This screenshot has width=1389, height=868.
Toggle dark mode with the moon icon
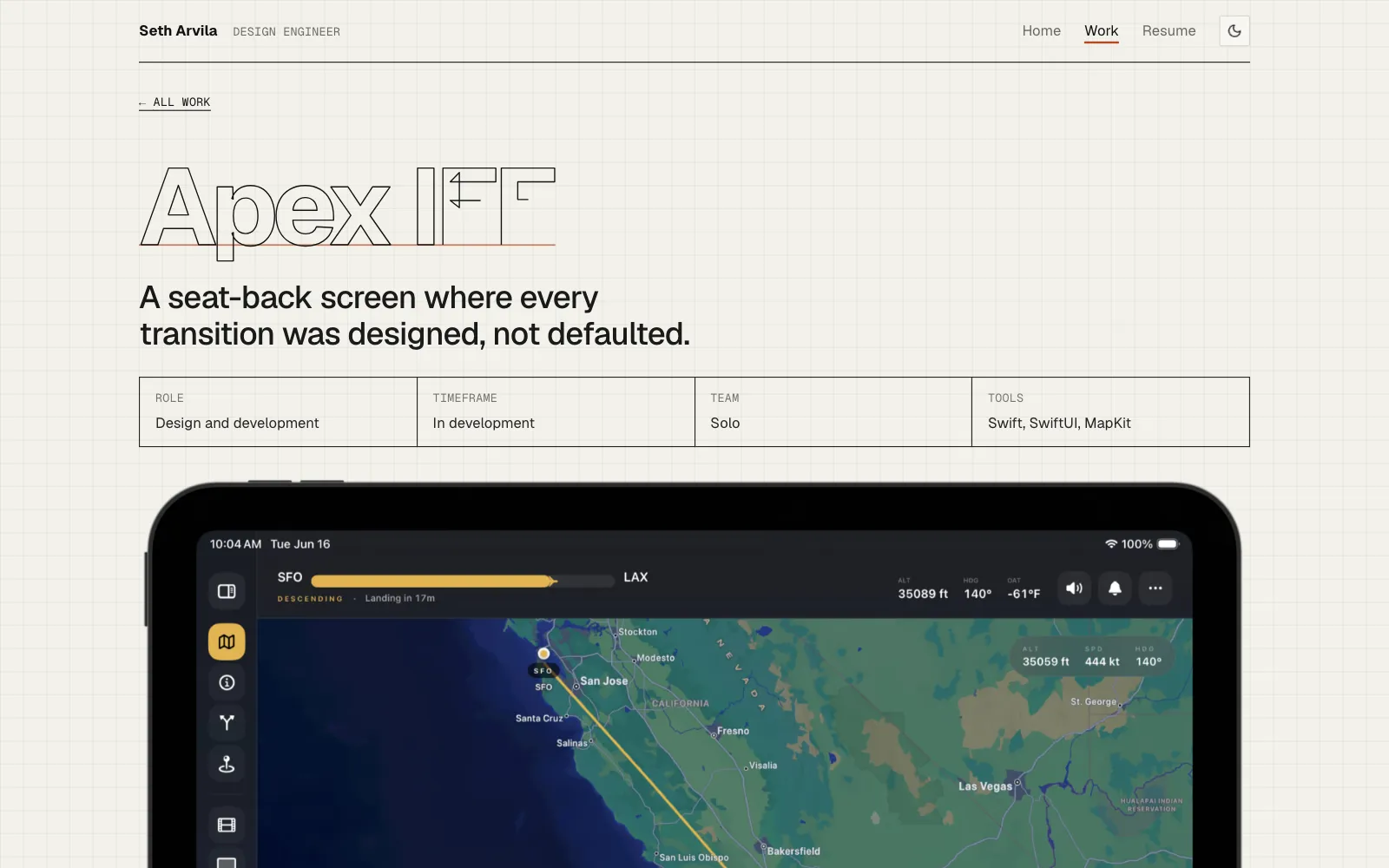tap(1234, 31)
